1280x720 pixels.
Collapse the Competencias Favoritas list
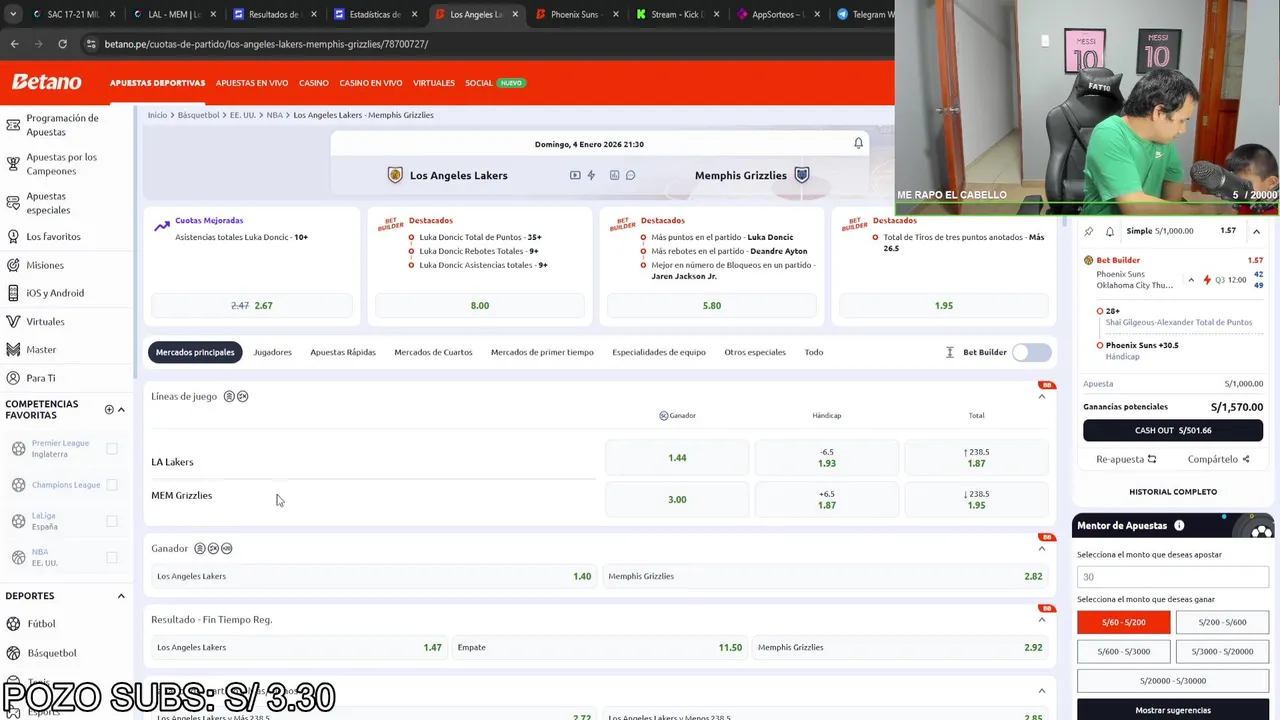click(121, 409)
